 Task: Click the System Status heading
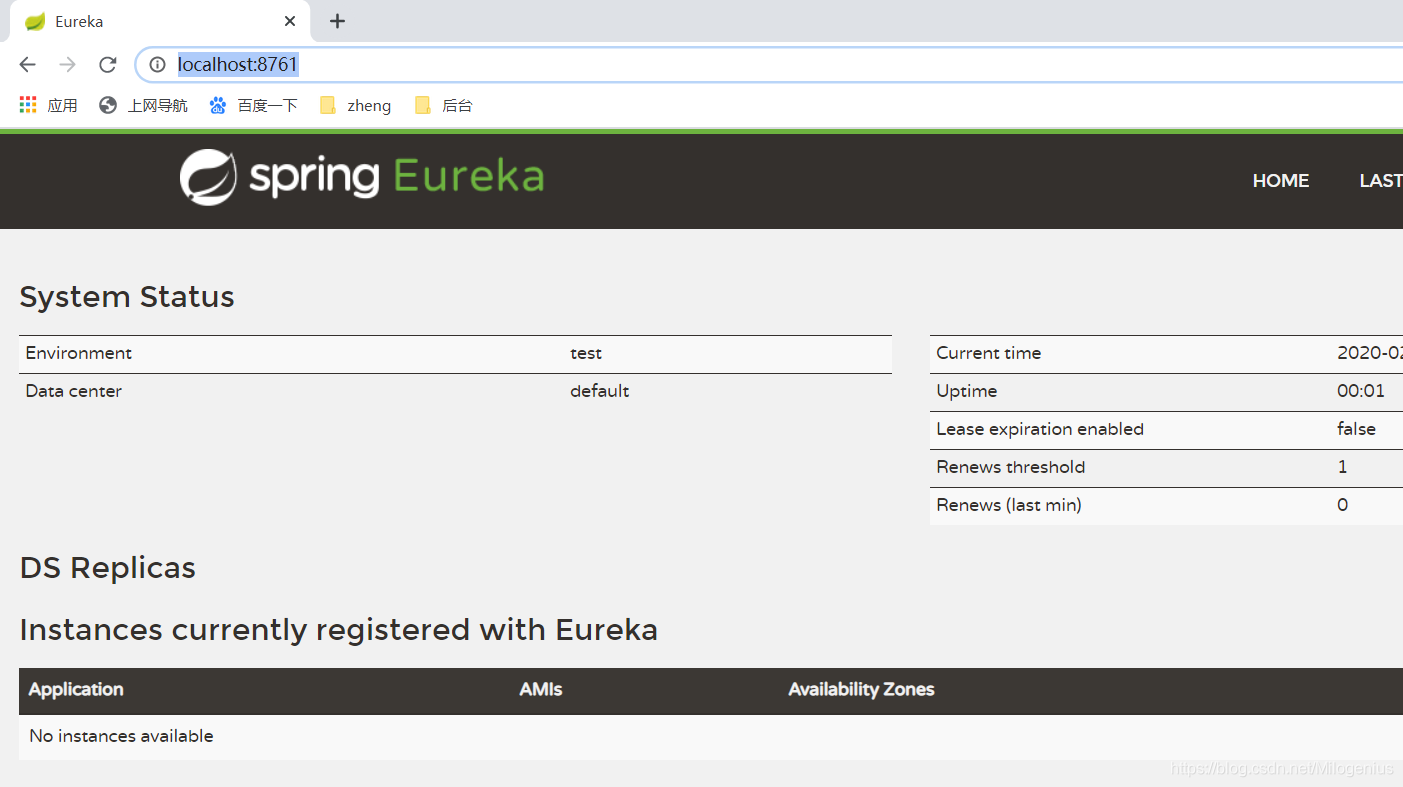(x=127, y=297)
